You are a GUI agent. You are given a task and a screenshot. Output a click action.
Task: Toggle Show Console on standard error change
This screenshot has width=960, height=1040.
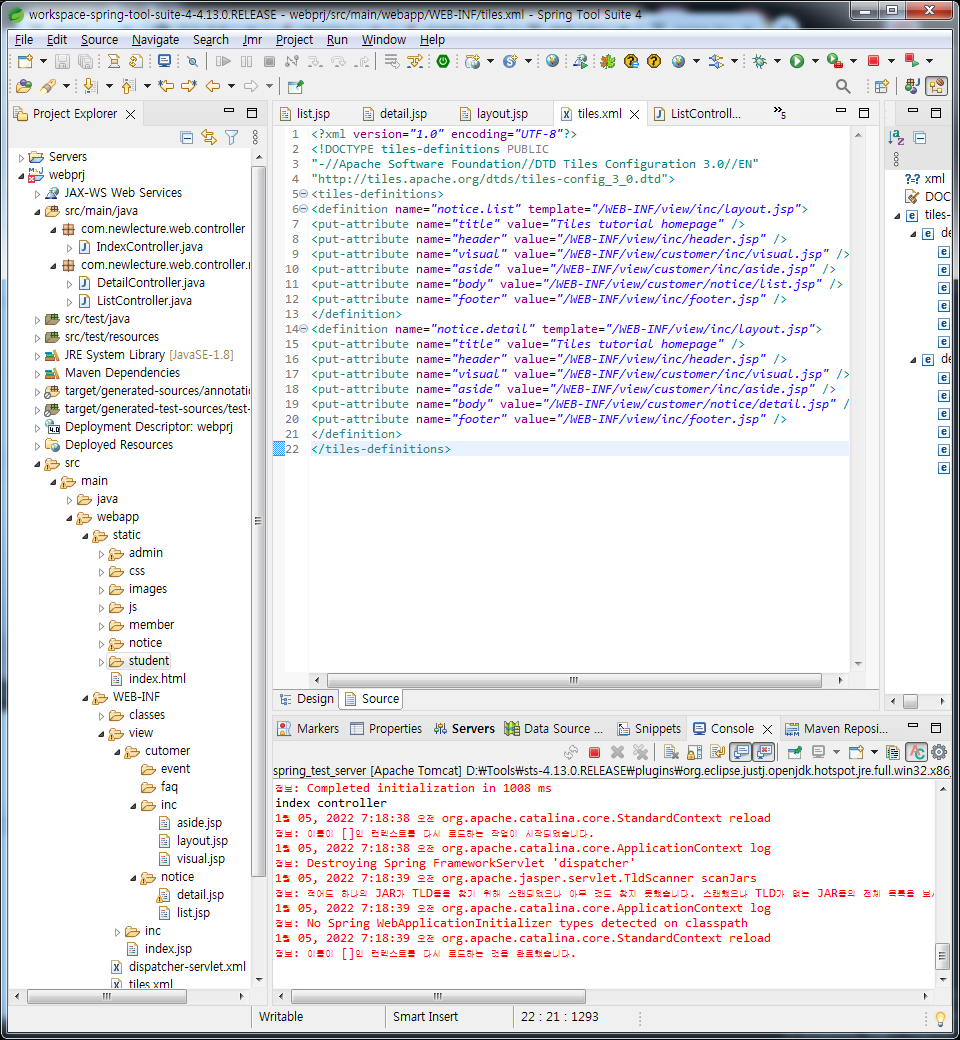[x=764, y=752]
